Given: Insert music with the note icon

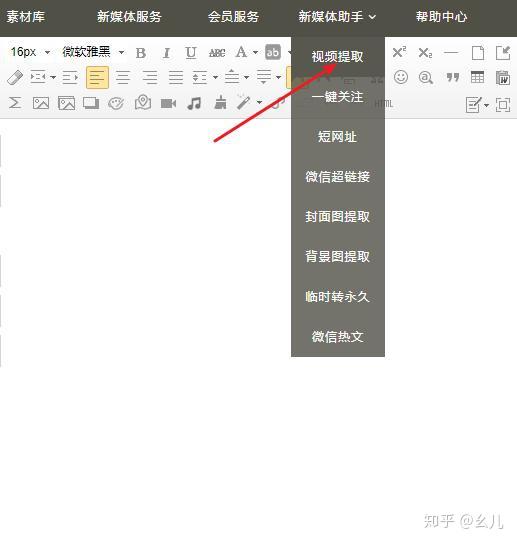Looking at the screenshot, I should (194, 103).
